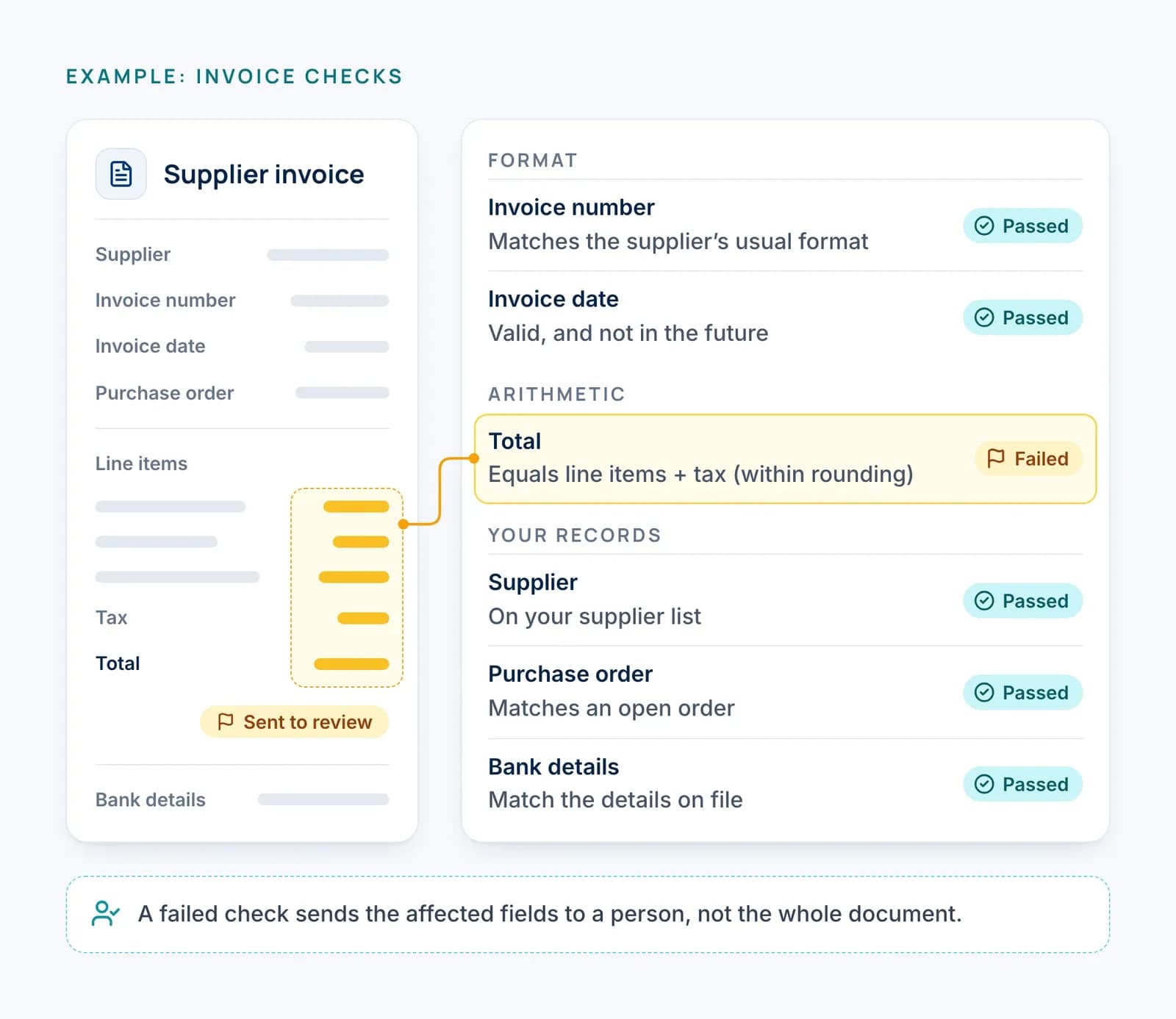Click the checkmark icon in Invoice date's Passed badge
The image size is (1176, 1019).
point(984,317)
